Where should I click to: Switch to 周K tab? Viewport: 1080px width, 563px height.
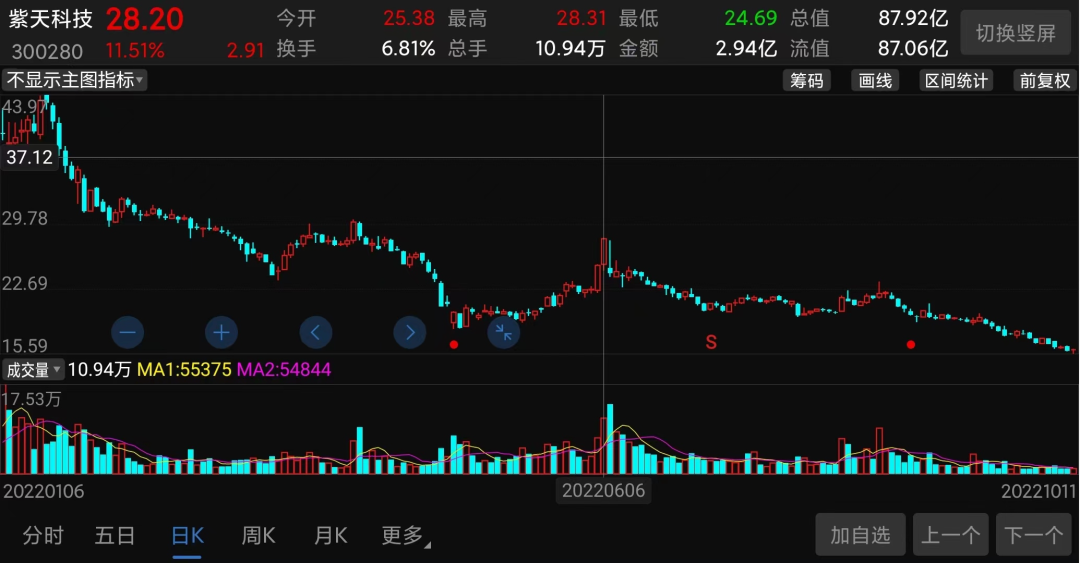[x=258, y=535]
